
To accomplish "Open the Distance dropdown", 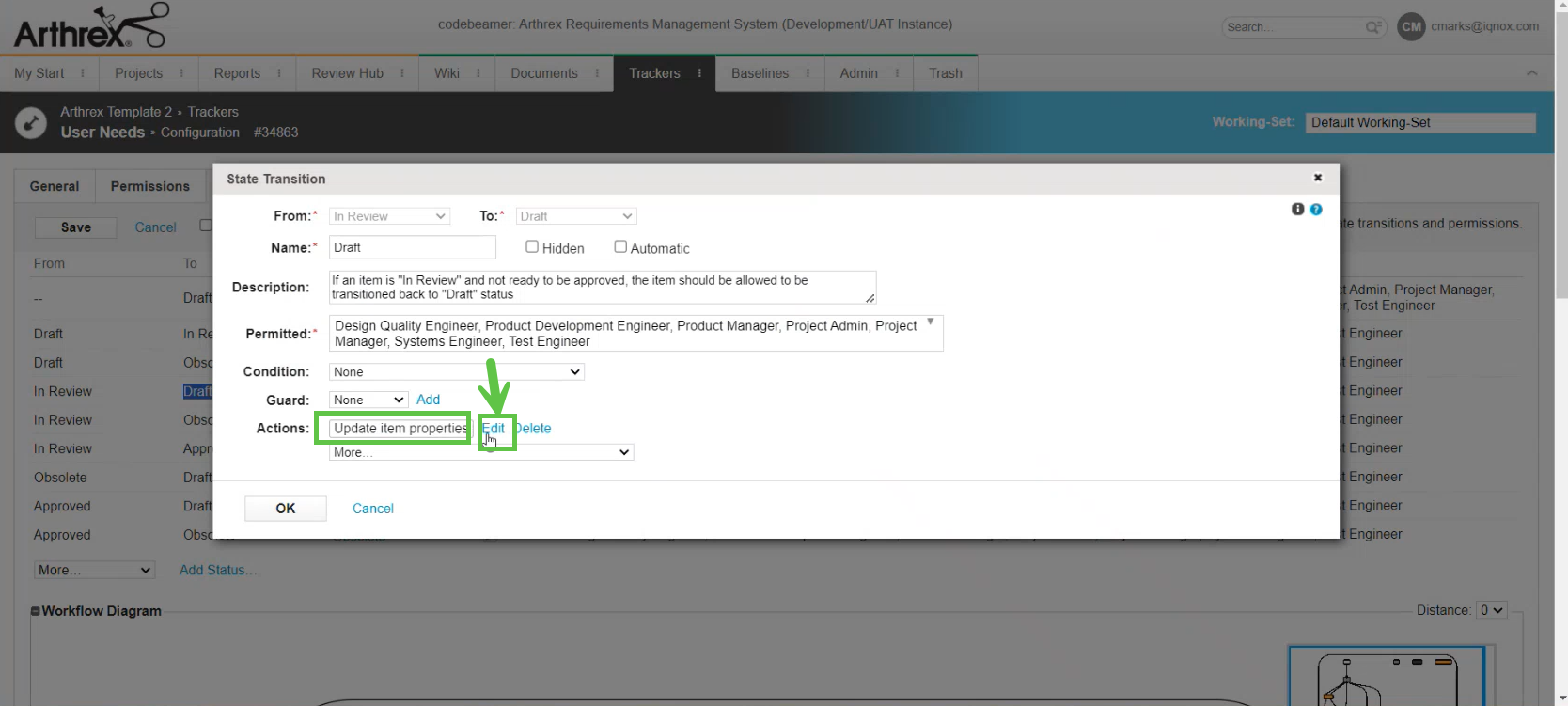I will coord(1492,610).
